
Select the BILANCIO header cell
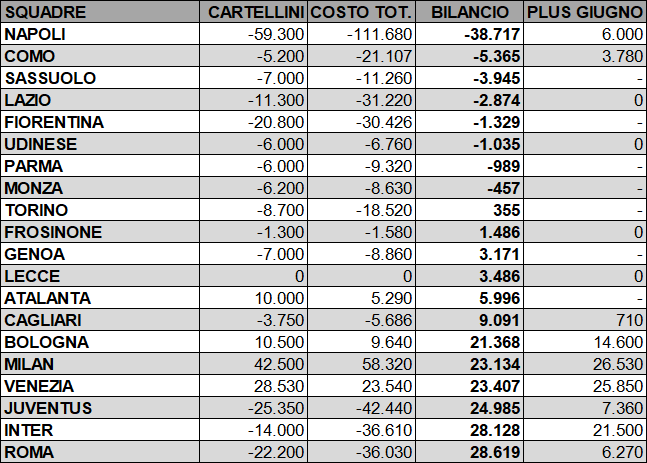tap(470, 12)
